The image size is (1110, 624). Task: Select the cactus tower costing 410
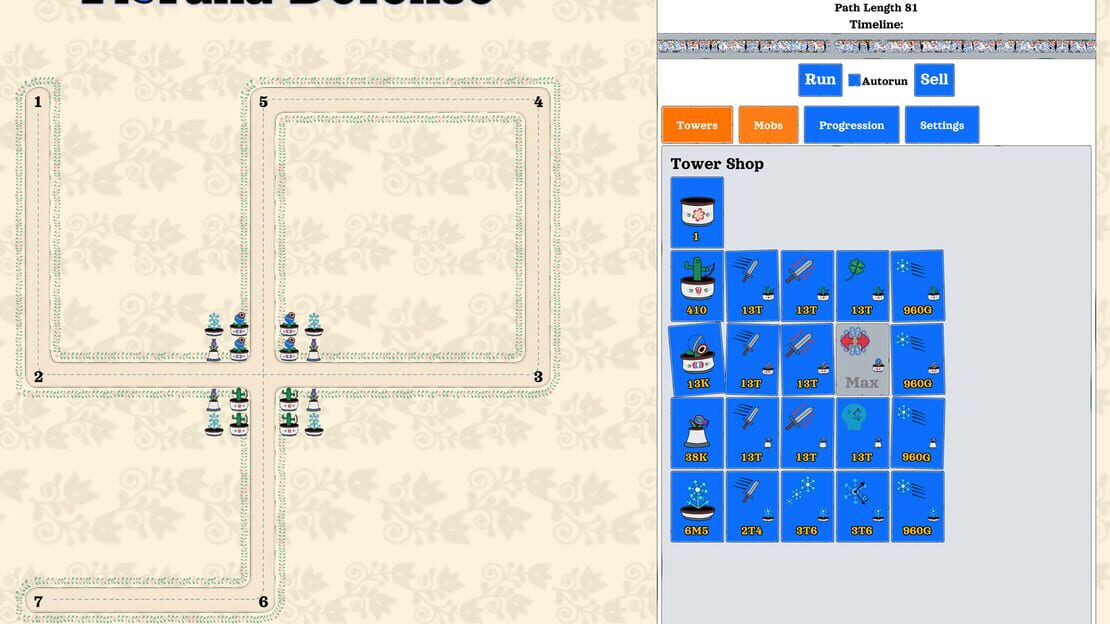coord(697,285)
